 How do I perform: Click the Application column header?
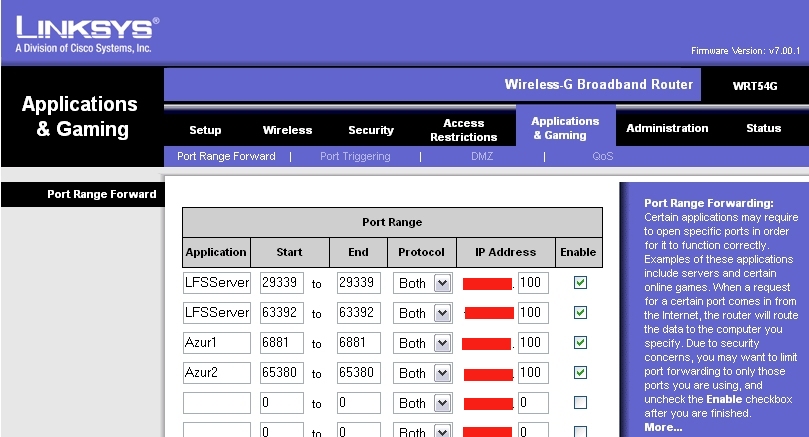coord(216,252)
